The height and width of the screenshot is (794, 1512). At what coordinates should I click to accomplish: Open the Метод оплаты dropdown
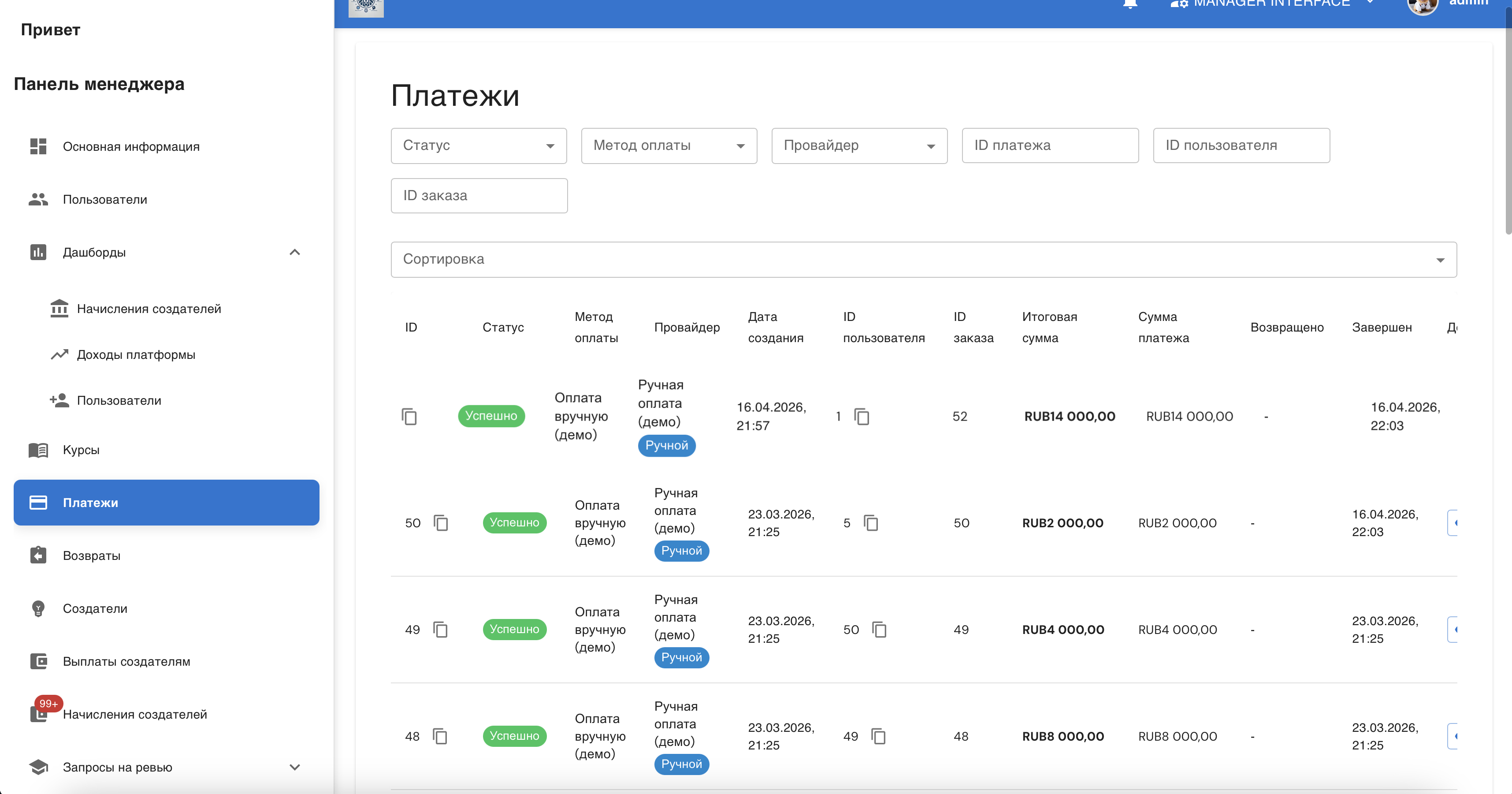pos(669,145)
